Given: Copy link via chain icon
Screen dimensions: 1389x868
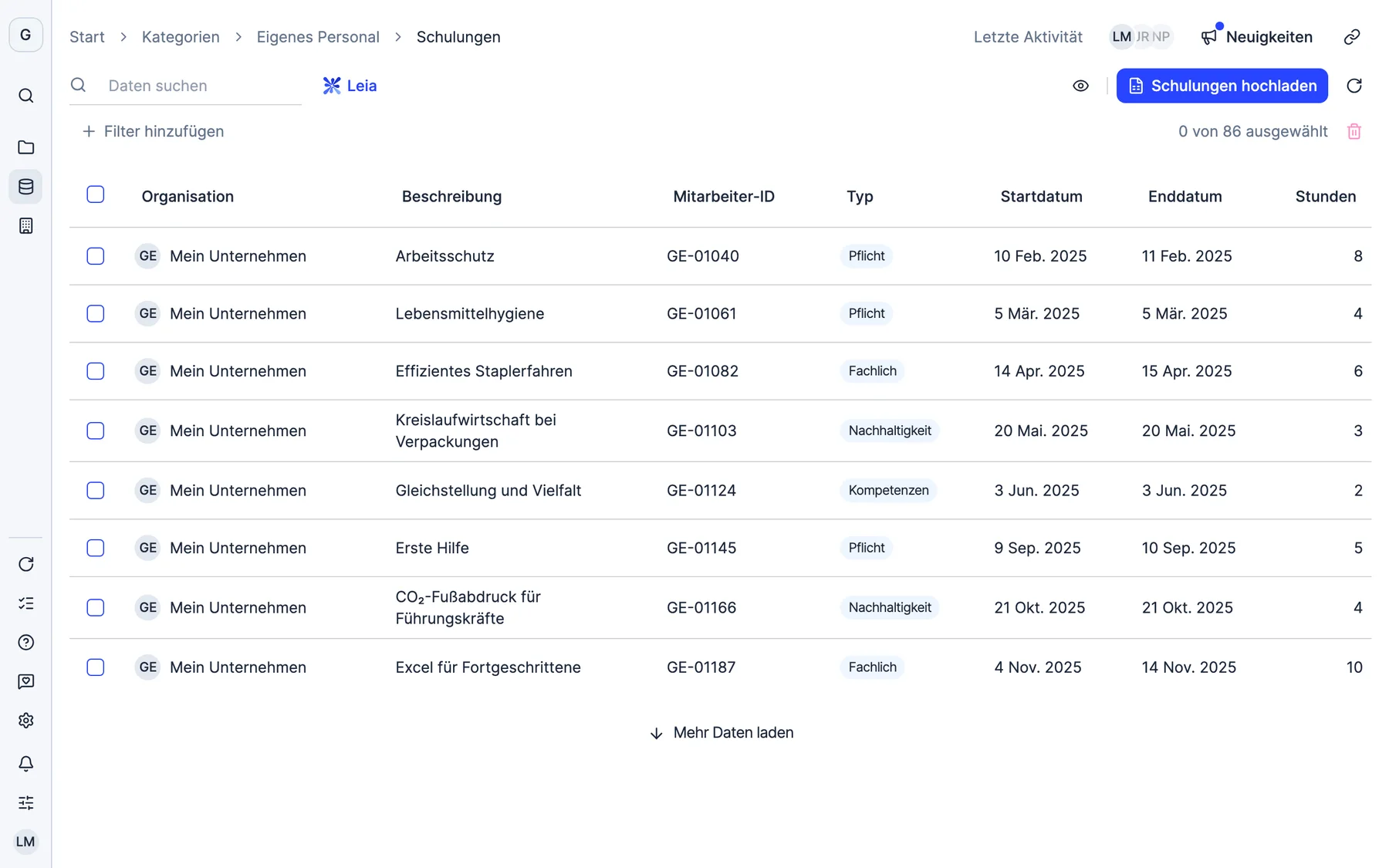Looking at the screenshot, I should pyautogui.click(x=1352, y=37).
